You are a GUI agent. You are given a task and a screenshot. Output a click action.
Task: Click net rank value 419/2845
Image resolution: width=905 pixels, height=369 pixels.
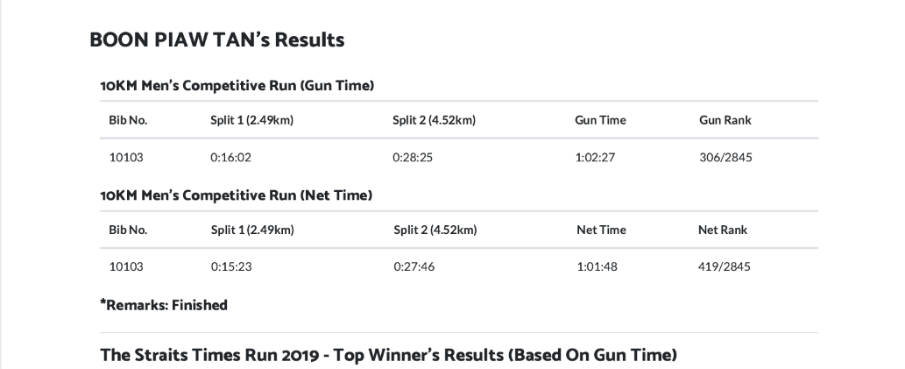(724, 267)
